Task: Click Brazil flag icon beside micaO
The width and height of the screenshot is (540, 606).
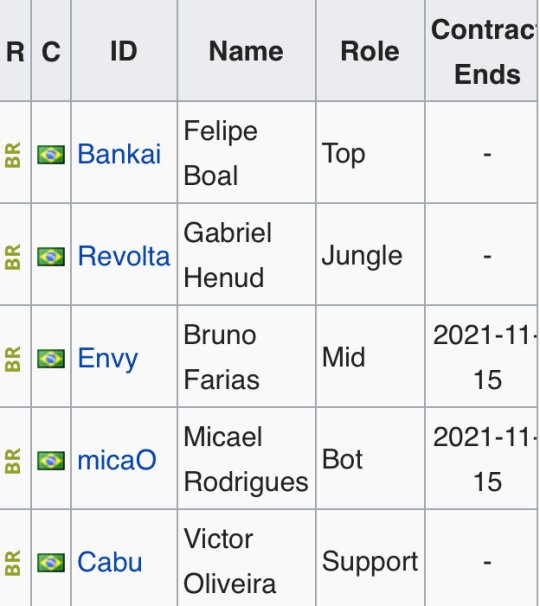Action: pyautogui.click(x=51, y=461)
